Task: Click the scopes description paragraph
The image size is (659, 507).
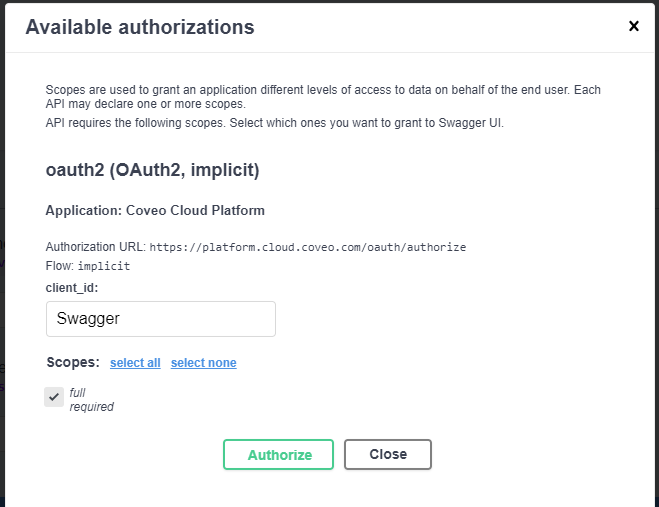Action: click(x=323, y=97)
